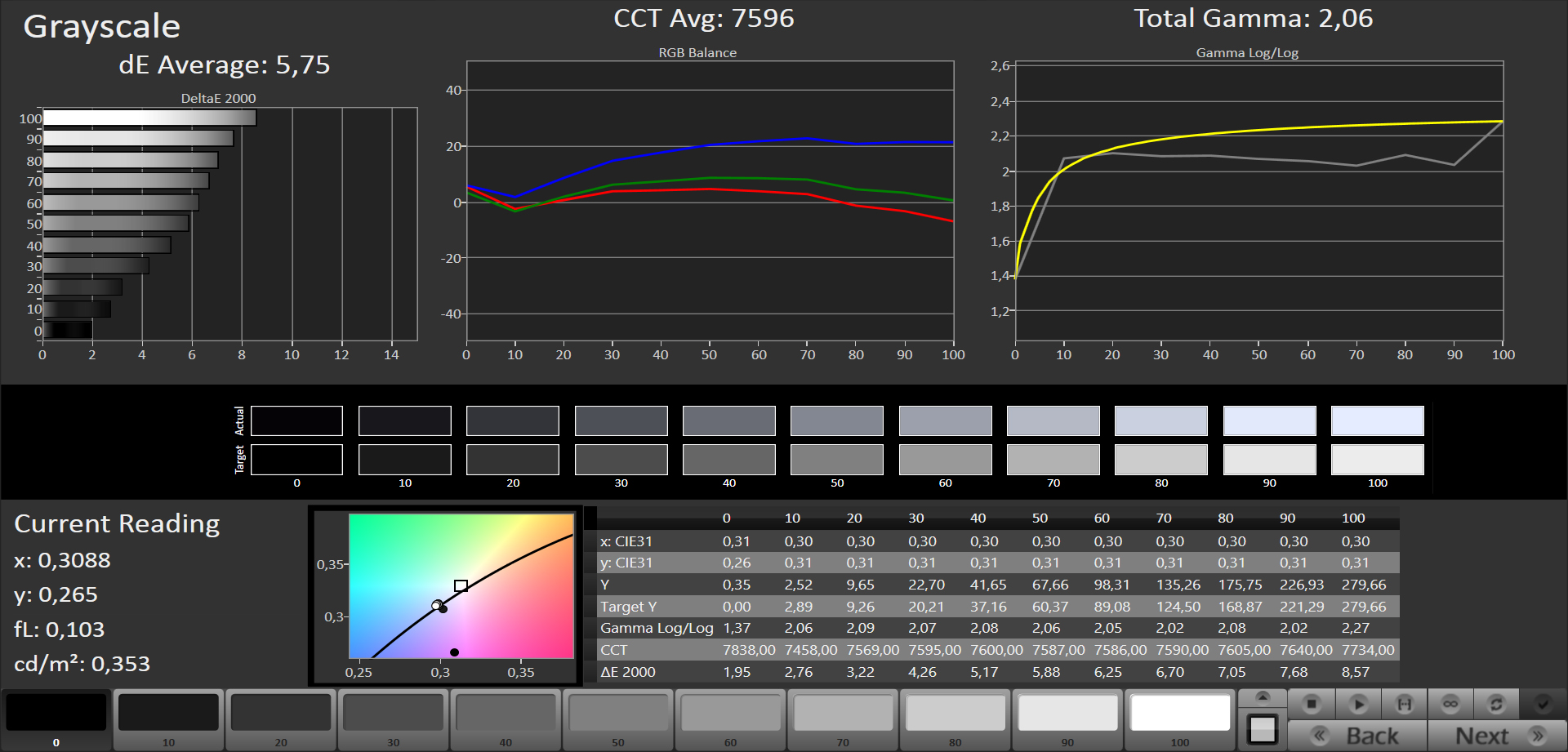This screenshot has width=1568, height=752.
Task: Select the 100 grayscale patch button
Action: point(1180,719)
